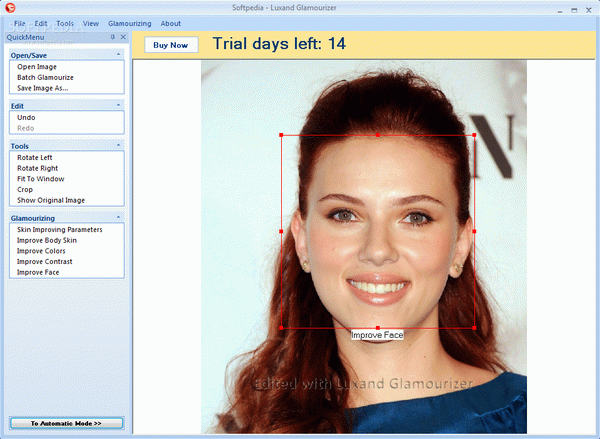The height and width of the screenshot is (439, 600).
Task: Select Rotate Left tool
Action: [x=34, y=158]
